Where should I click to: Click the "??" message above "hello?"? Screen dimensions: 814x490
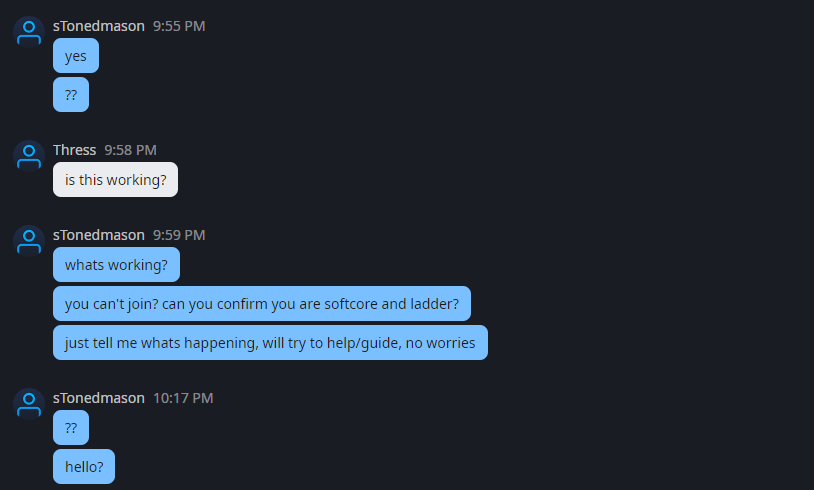coord(71,428)
